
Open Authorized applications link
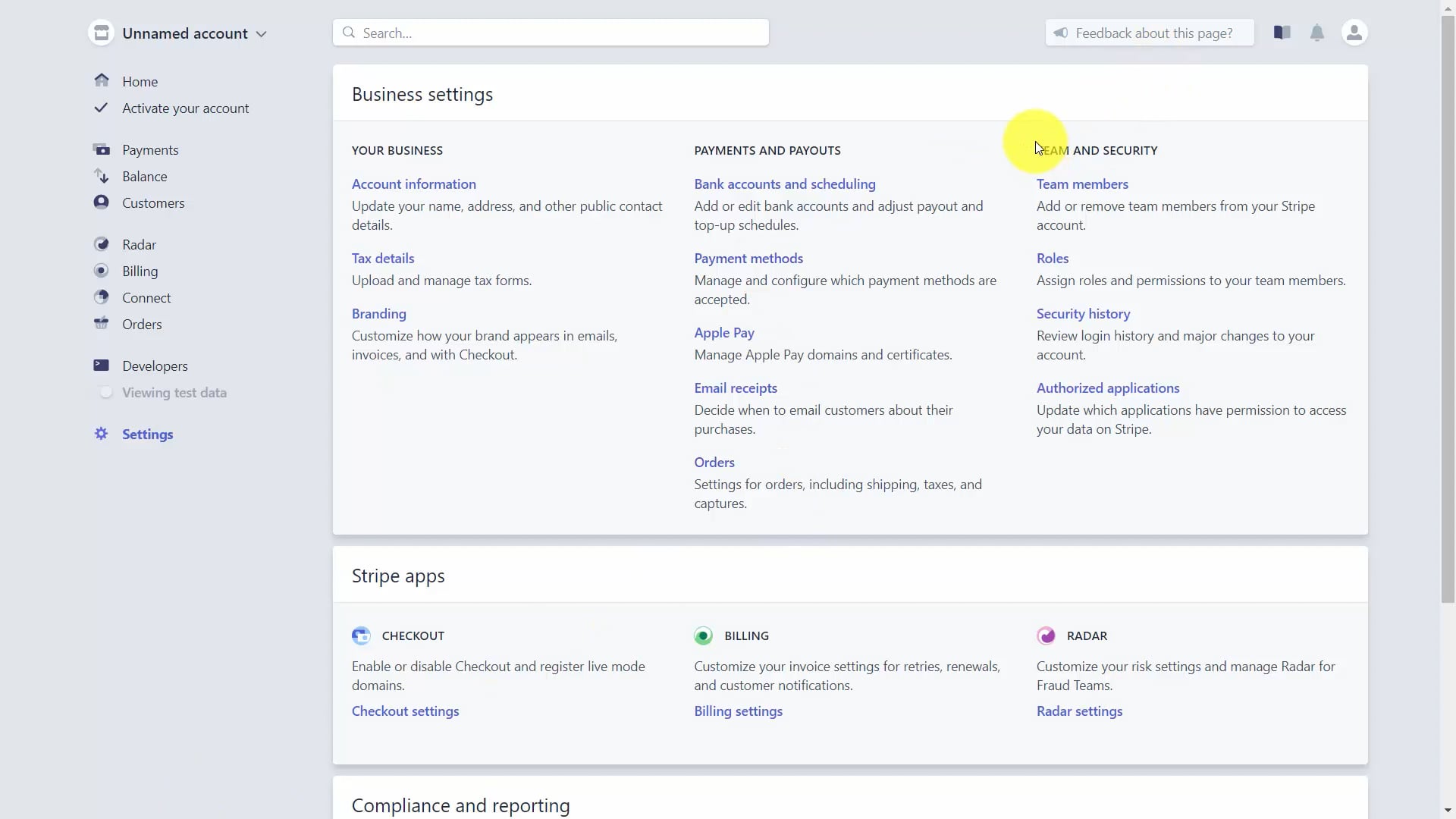coord(1108,388)
